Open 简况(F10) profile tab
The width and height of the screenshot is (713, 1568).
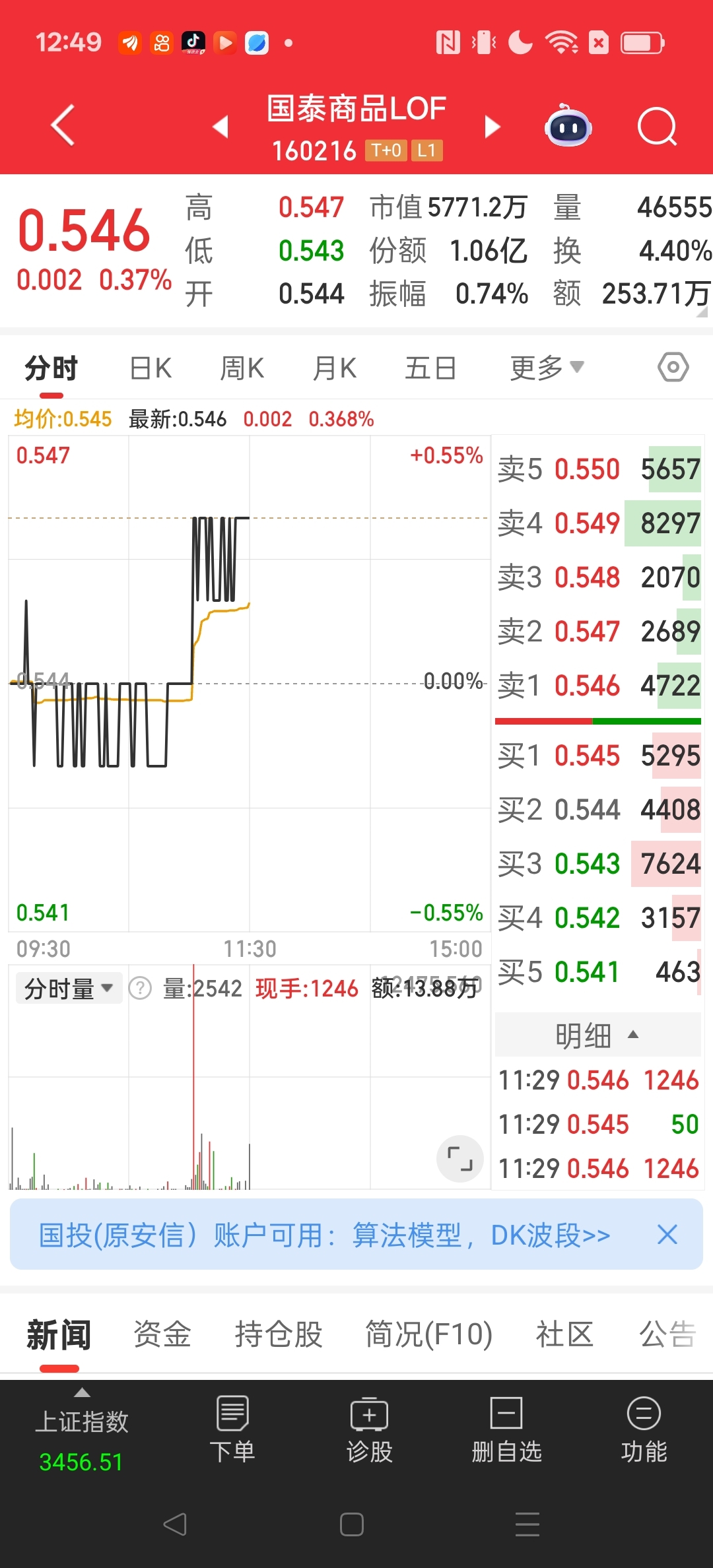[429, 1334]
